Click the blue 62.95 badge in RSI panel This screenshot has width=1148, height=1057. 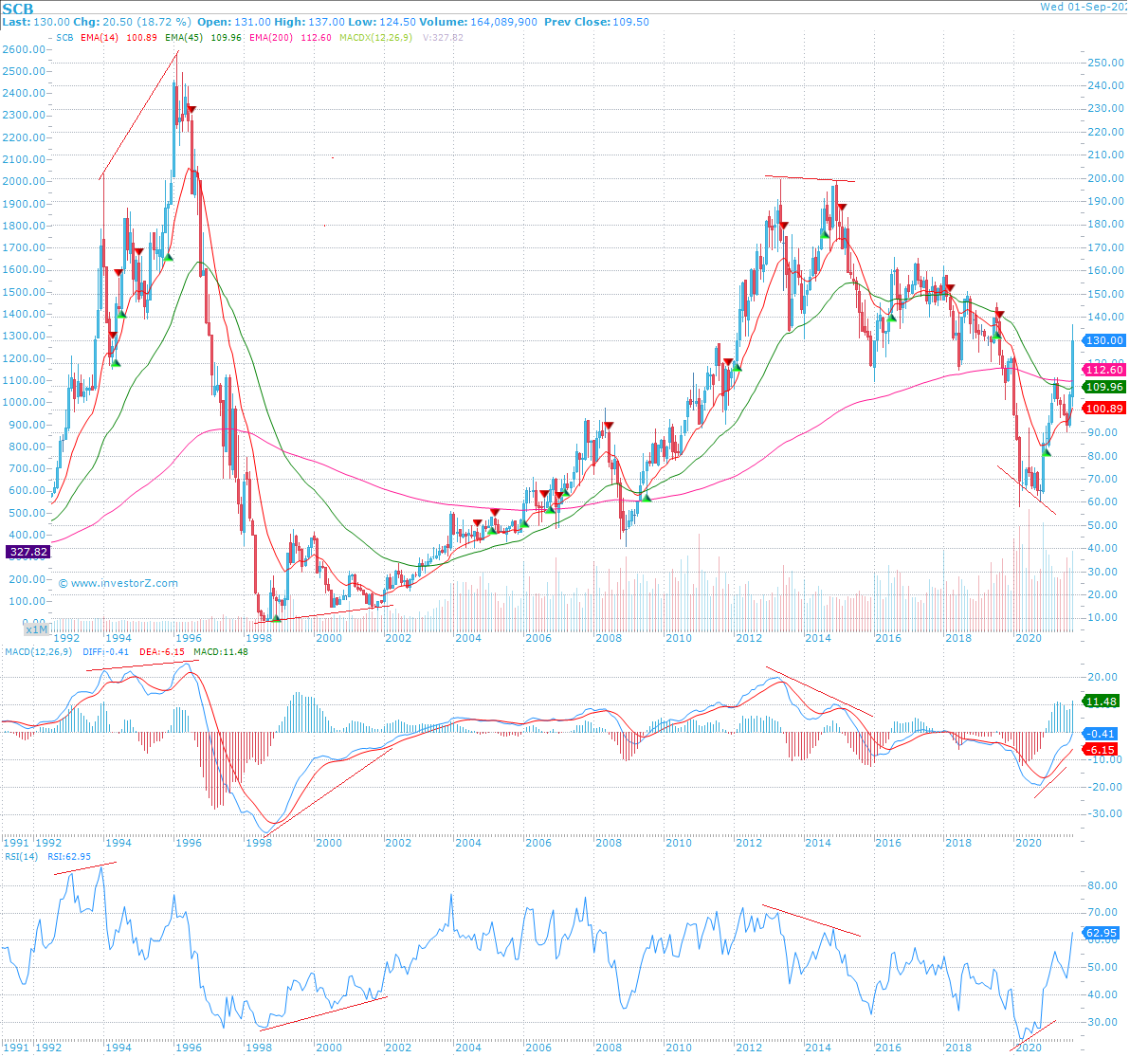point(1102,933)
